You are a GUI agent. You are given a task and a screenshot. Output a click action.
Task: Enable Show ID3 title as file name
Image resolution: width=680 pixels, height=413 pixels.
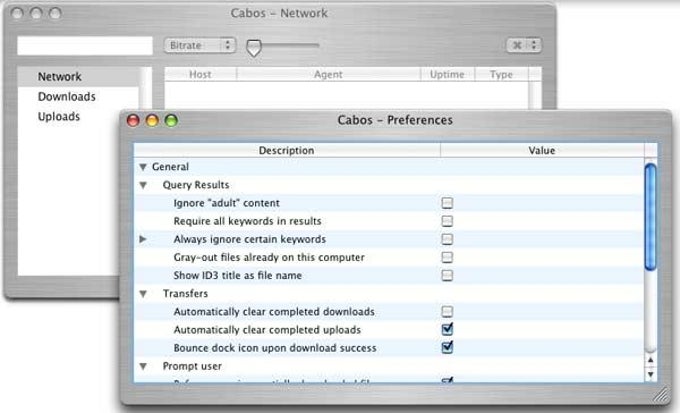[447, 275]
